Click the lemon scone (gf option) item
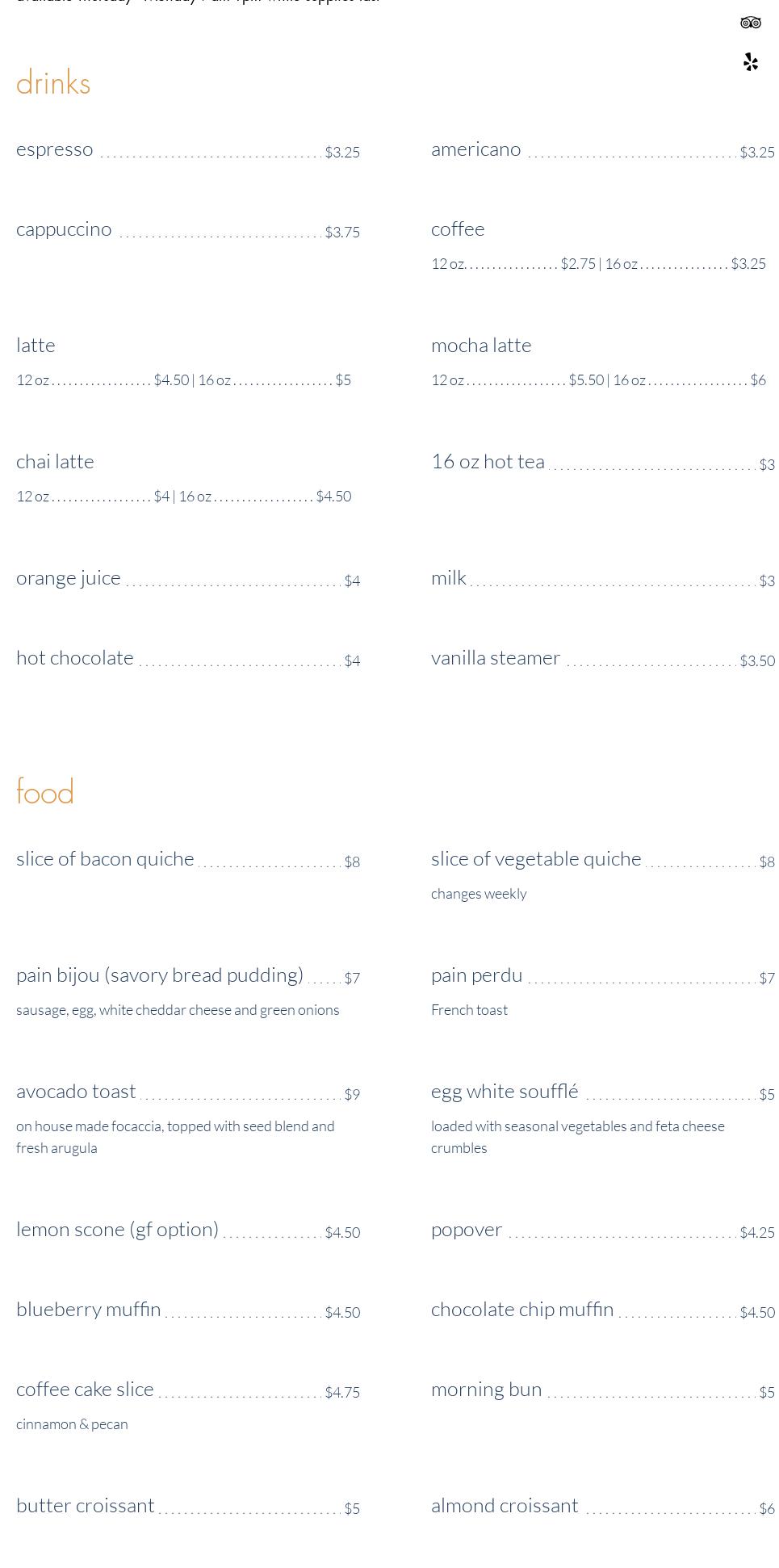The width and height of the screenshot is (779, 1568). pos(117,1230)
